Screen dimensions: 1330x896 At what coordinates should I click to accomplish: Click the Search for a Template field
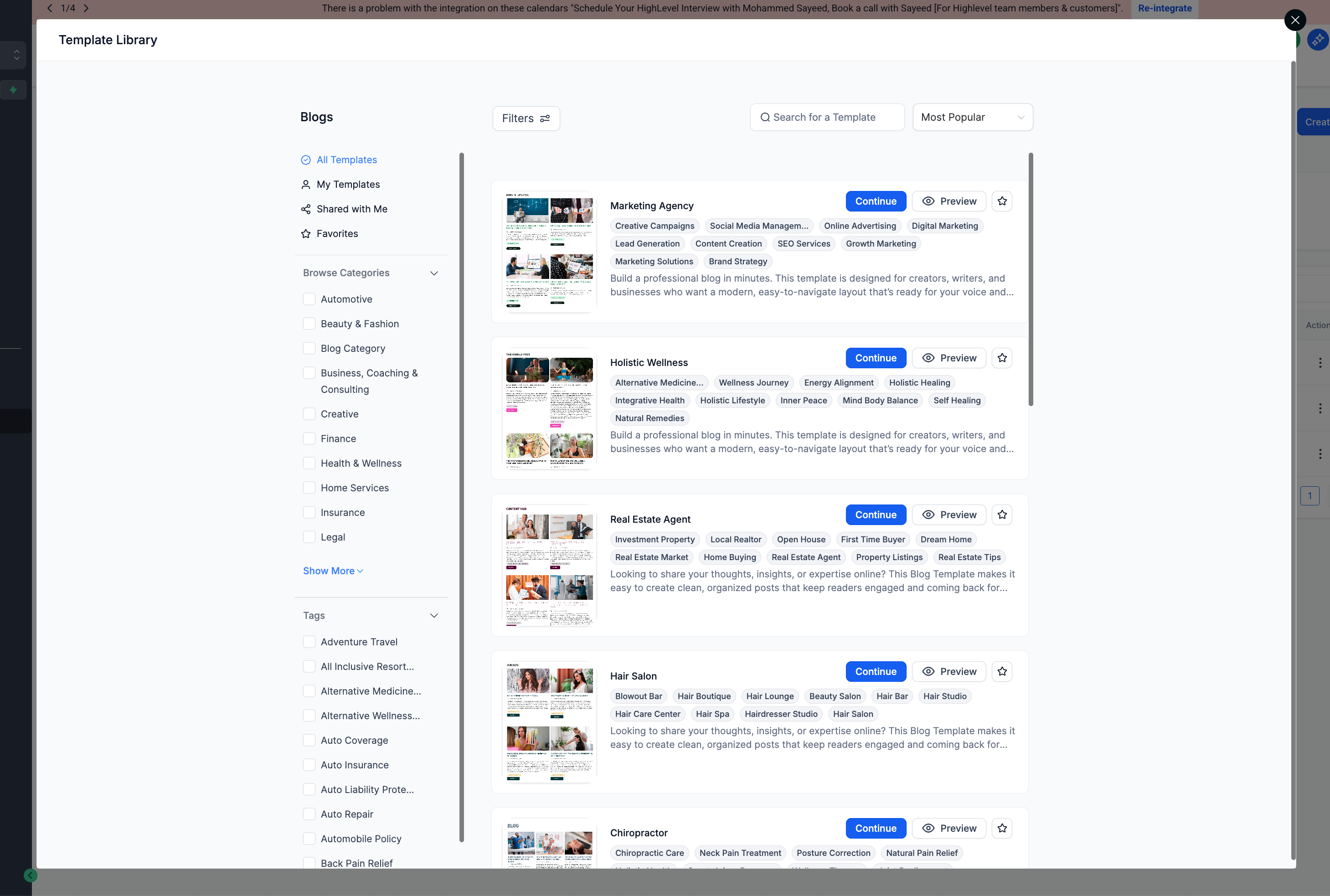tap(827, 117)
